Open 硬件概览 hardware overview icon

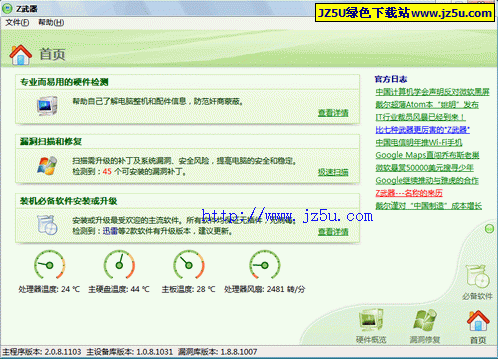coord(371,326)
